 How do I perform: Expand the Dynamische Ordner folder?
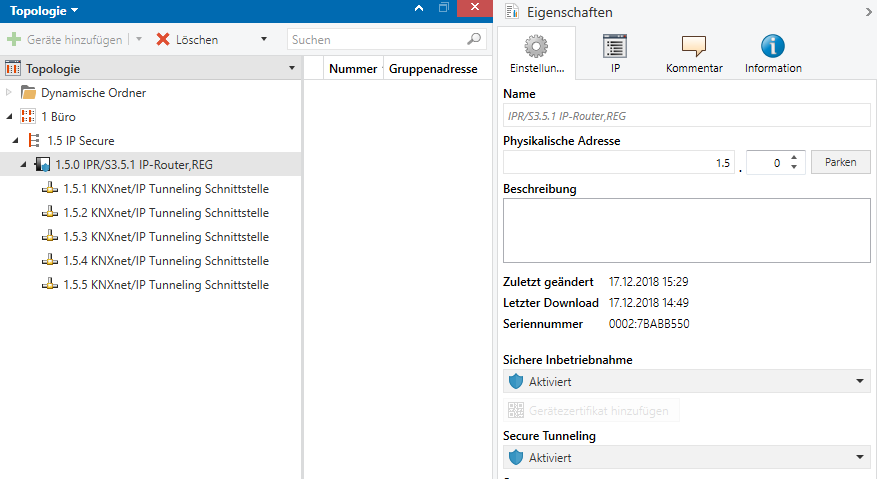[9, 92]
